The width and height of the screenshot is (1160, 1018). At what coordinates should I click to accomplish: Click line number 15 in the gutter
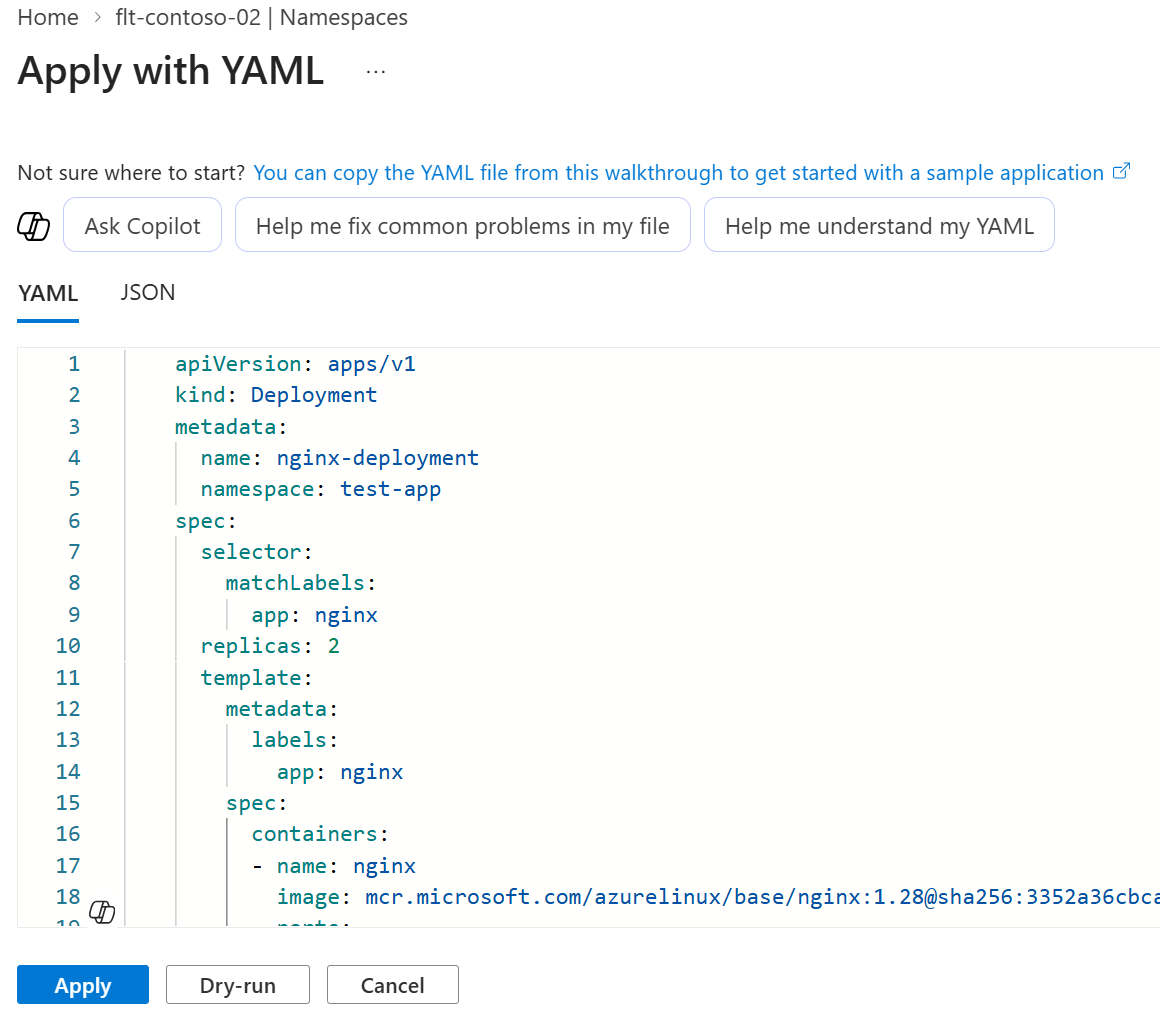pos(68,803)
